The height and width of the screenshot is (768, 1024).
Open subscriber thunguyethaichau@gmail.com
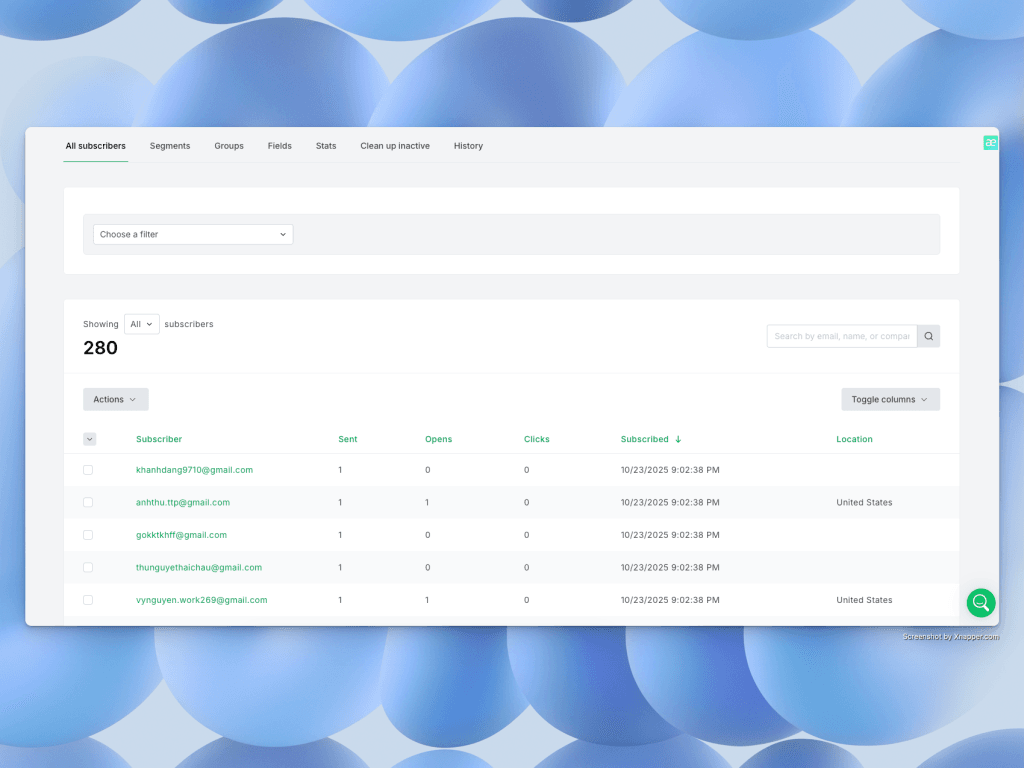click(x=199, y=568)
